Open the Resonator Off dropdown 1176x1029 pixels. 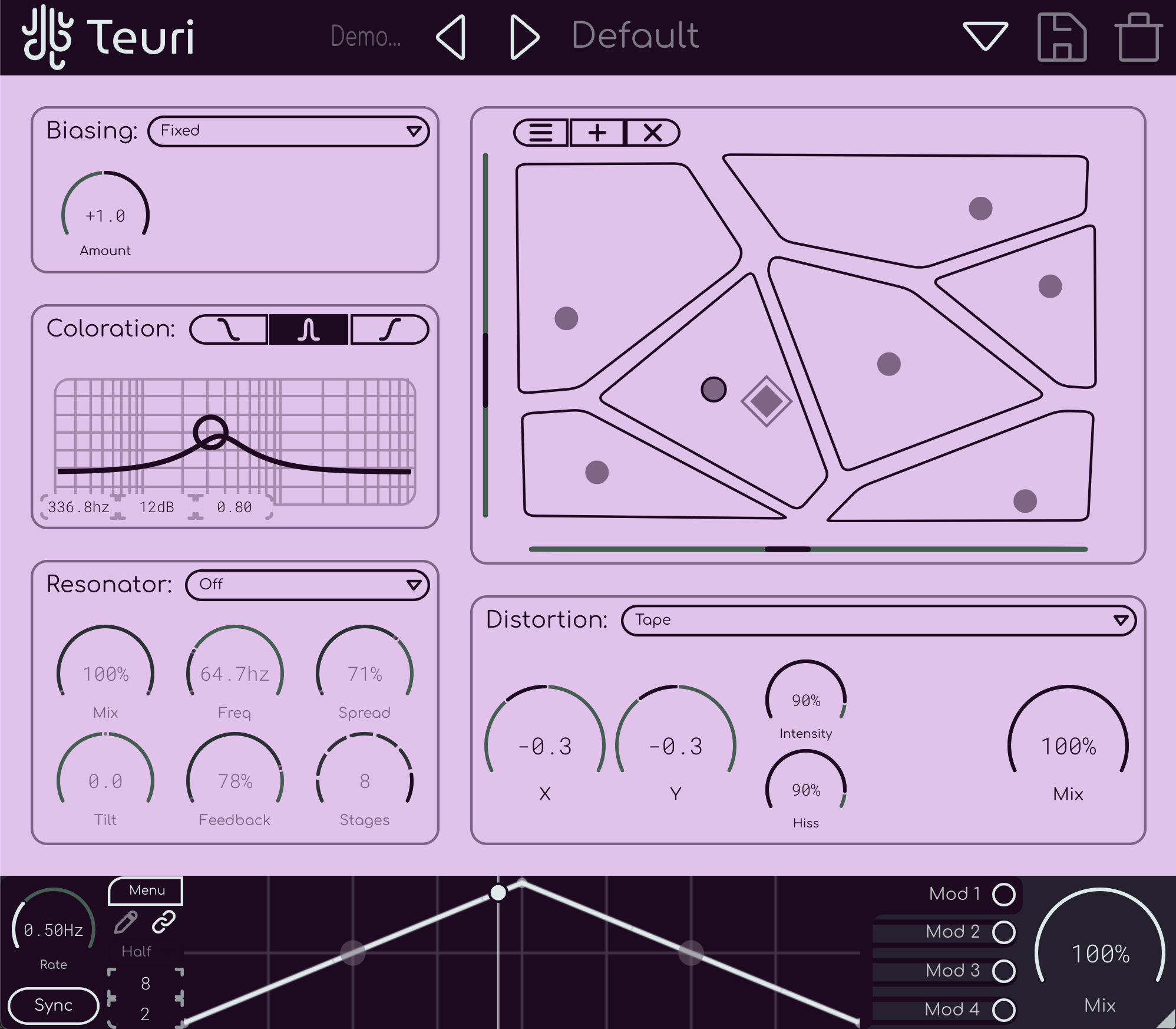pos(307,585)
